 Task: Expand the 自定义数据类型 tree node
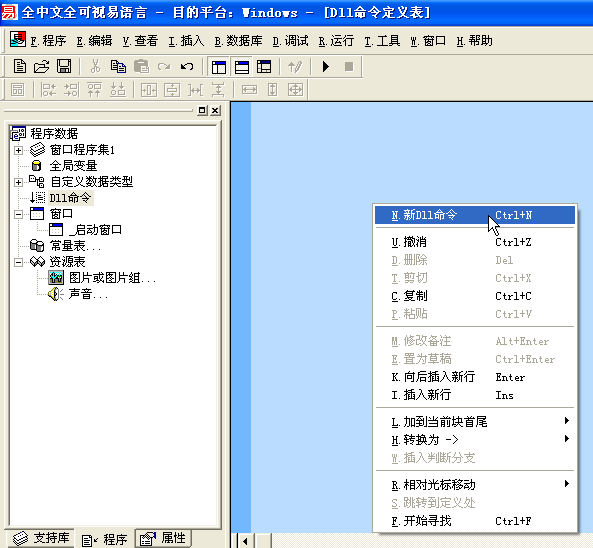18,182
